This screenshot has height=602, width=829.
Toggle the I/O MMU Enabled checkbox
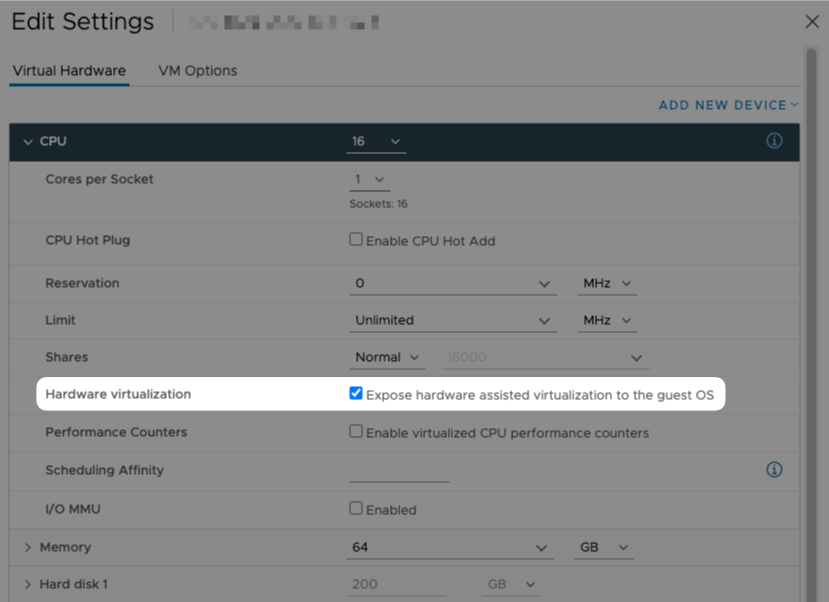pos(355,508)
